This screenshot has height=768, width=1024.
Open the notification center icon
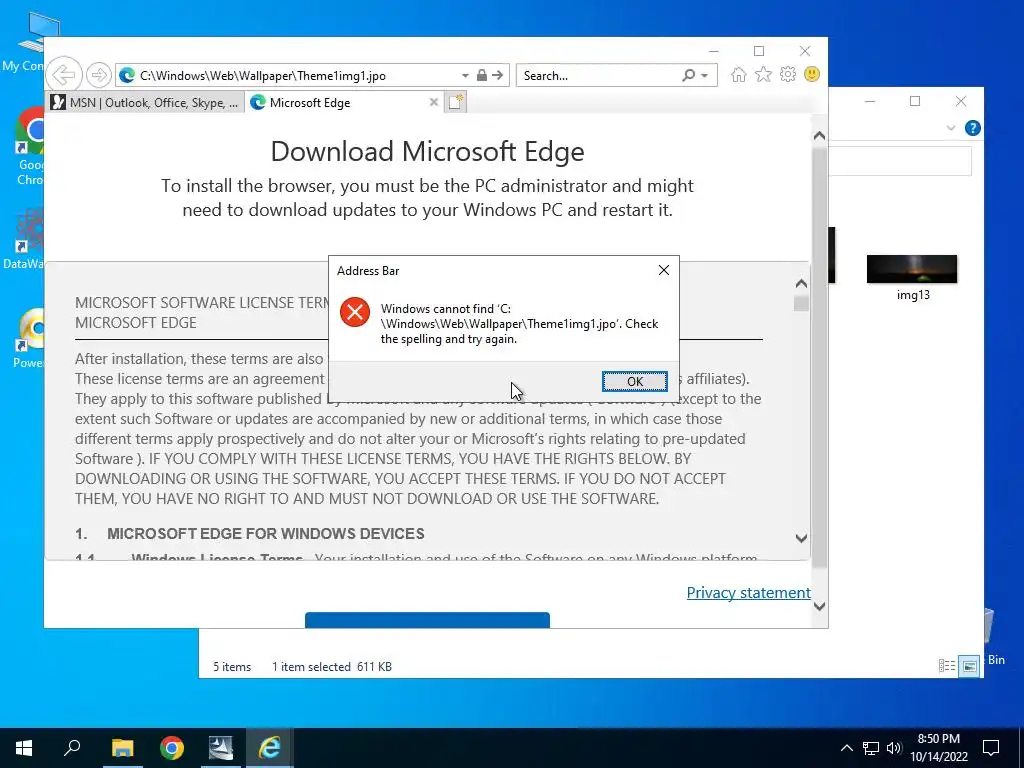(x=991, y=748)
